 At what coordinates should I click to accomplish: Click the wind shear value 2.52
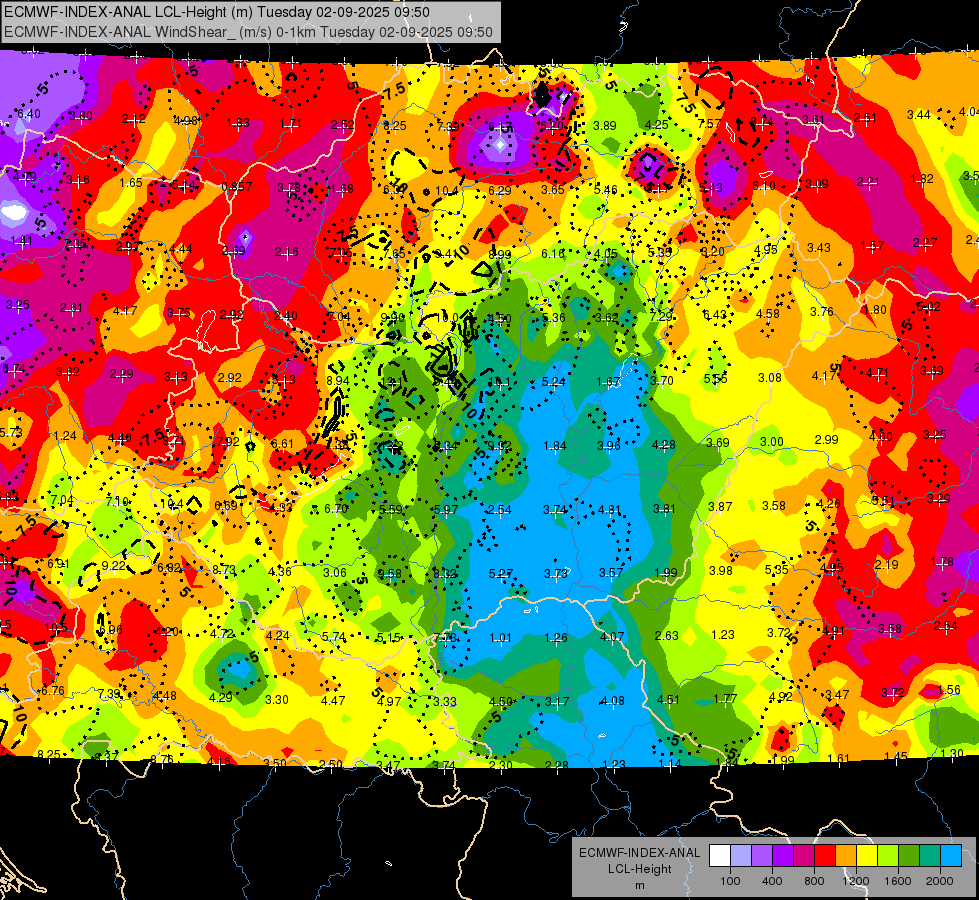coord(343,125)
